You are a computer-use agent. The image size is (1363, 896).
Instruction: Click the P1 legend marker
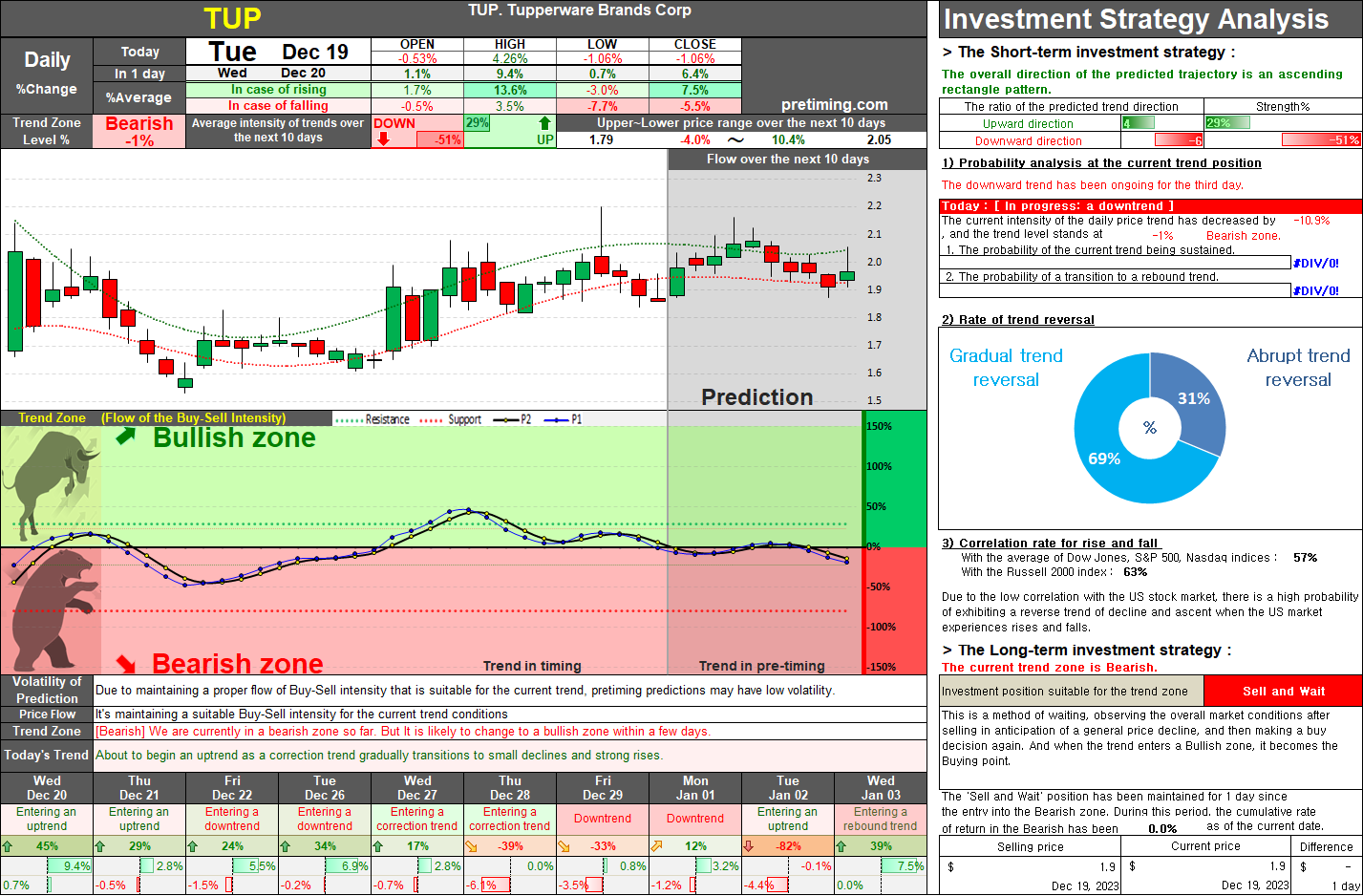[x=556, y=419]
